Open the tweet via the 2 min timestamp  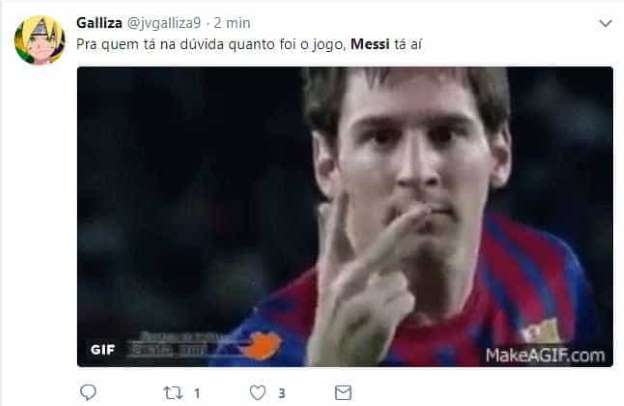pyautogui.click(x=232, y=23)
